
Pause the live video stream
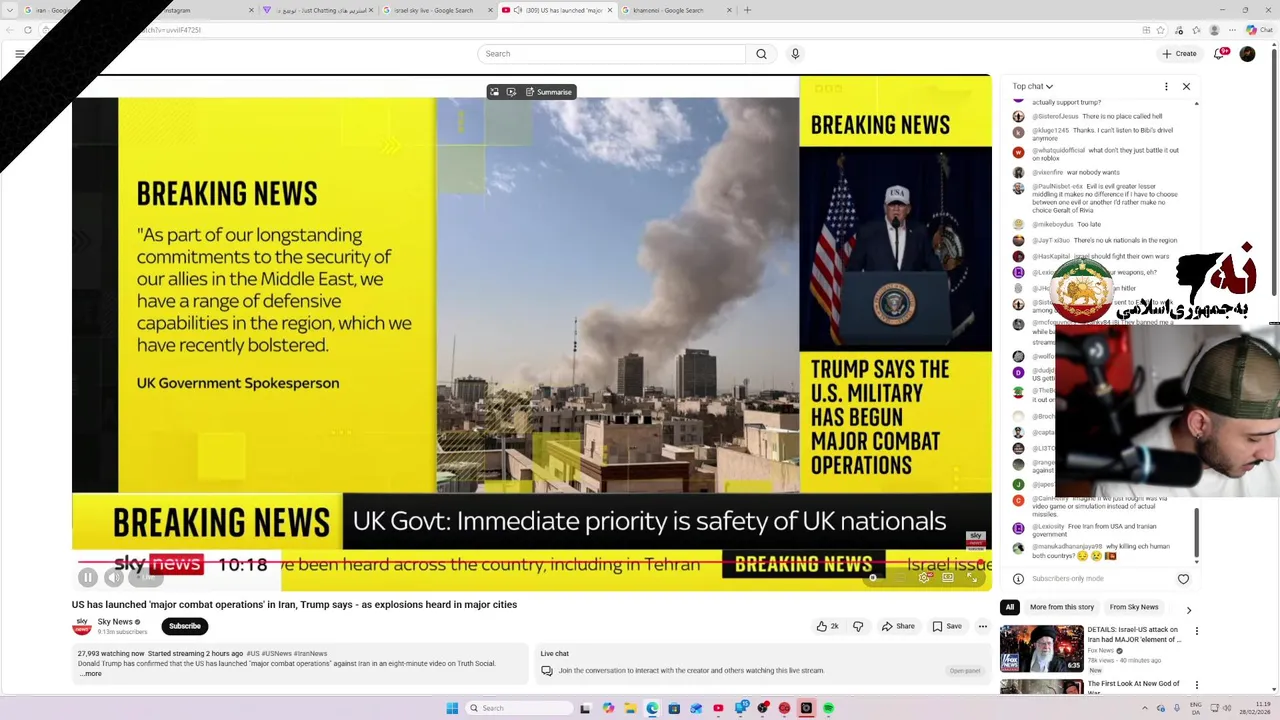tap(88, 577)
